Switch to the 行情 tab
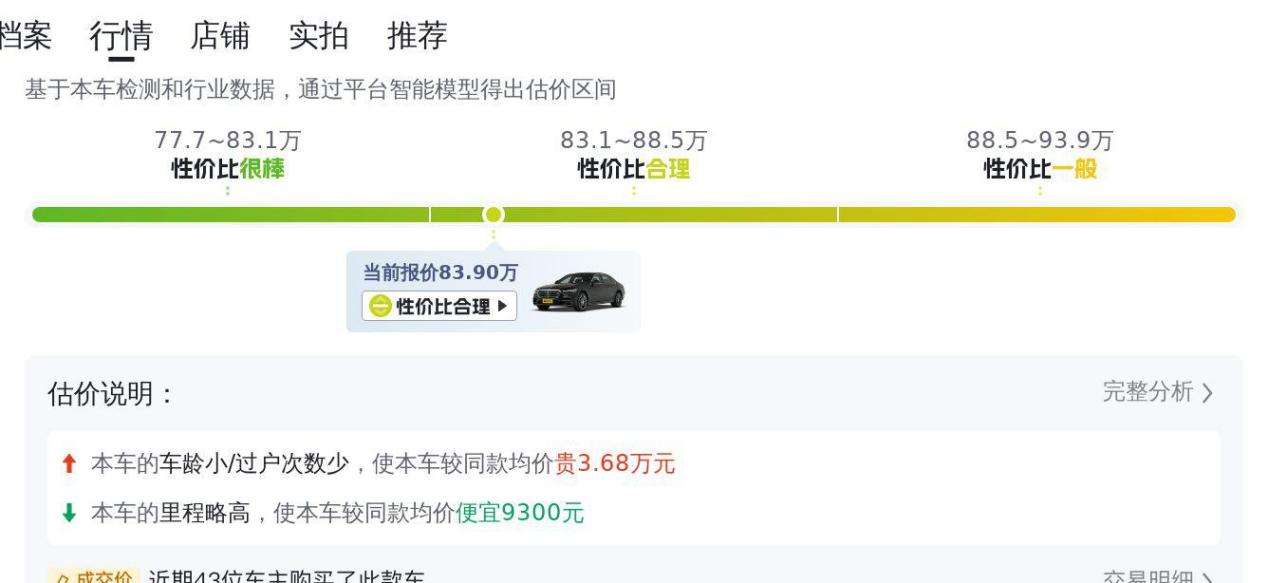Viewport: 1268px width, 583px height. click(x=121, y=36)
